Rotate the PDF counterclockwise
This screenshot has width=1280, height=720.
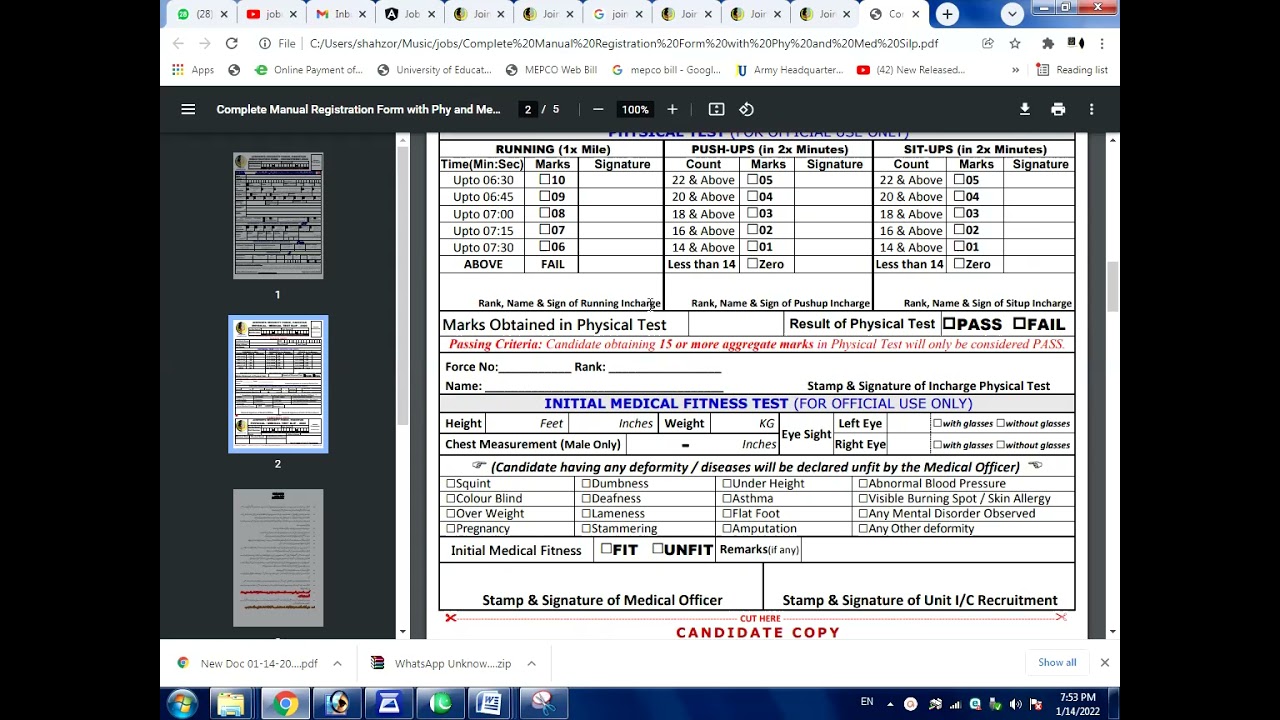pyautogui.click(x=746, y=109)
